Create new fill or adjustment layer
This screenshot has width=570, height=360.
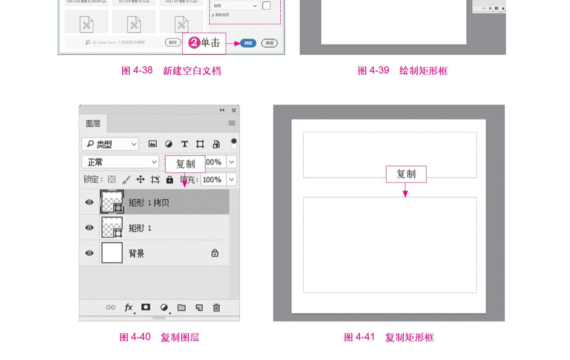(x=164, y=308)
